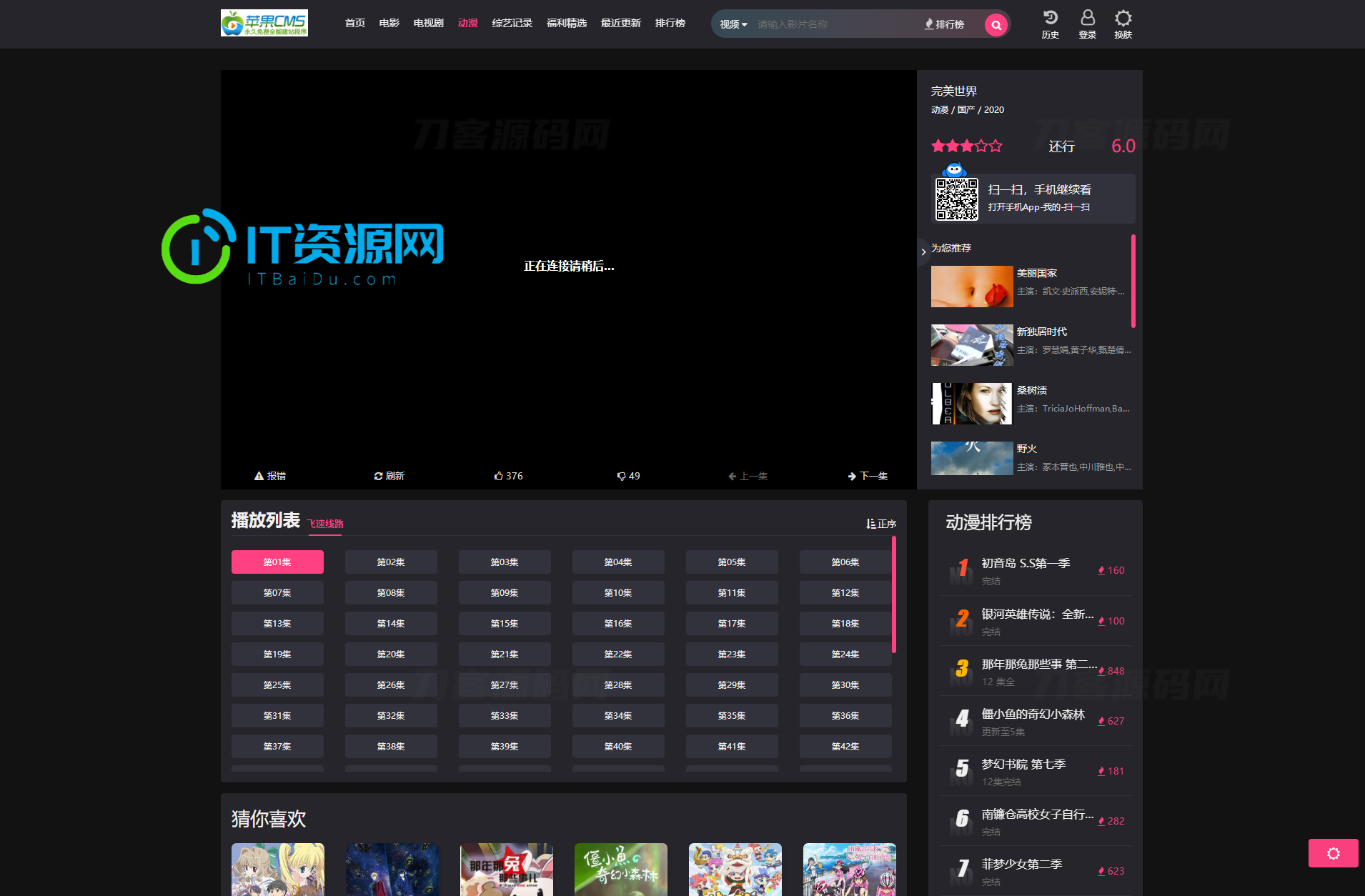Open the 美丽国家 thumbnail
This screenshot has width=1365, height=896.
[x=972, y=287]
